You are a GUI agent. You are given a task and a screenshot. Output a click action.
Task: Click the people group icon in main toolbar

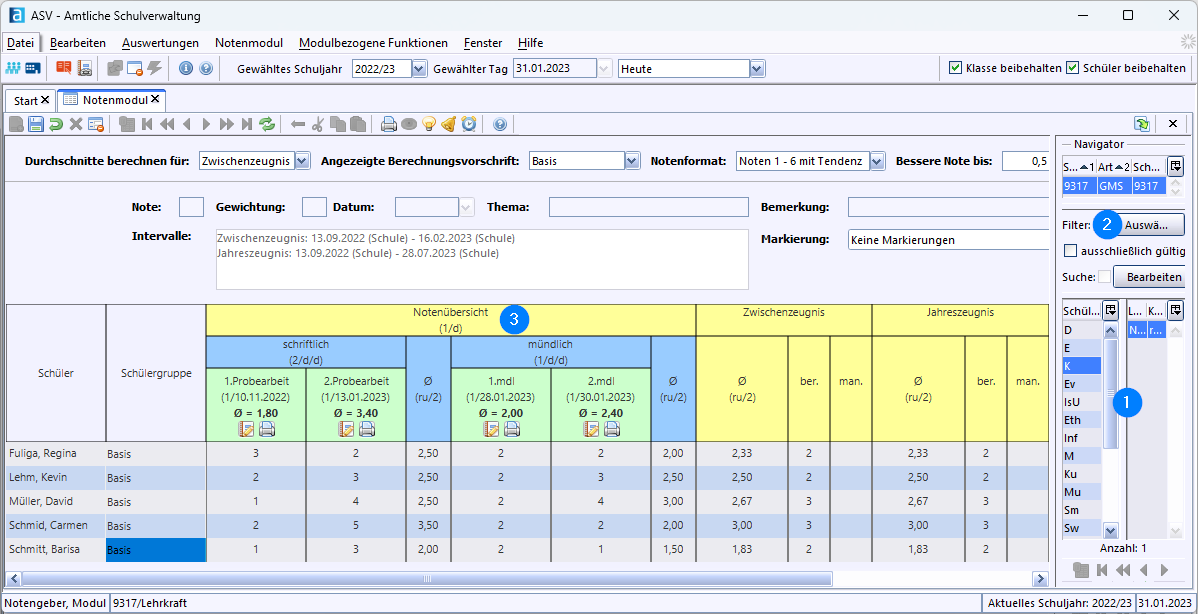12,69
